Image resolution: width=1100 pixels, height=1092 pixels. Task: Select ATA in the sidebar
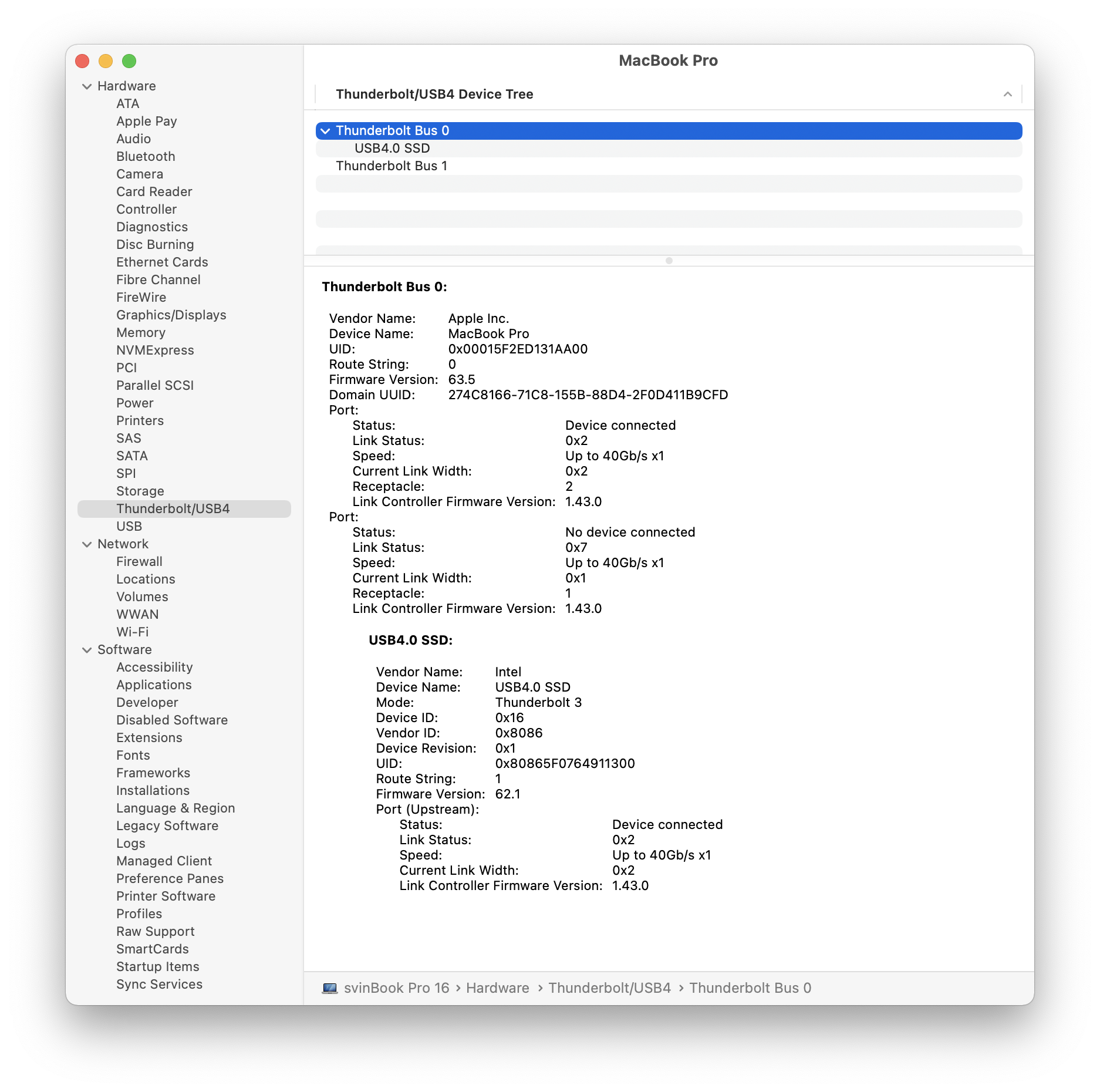(x=127, y=104)
